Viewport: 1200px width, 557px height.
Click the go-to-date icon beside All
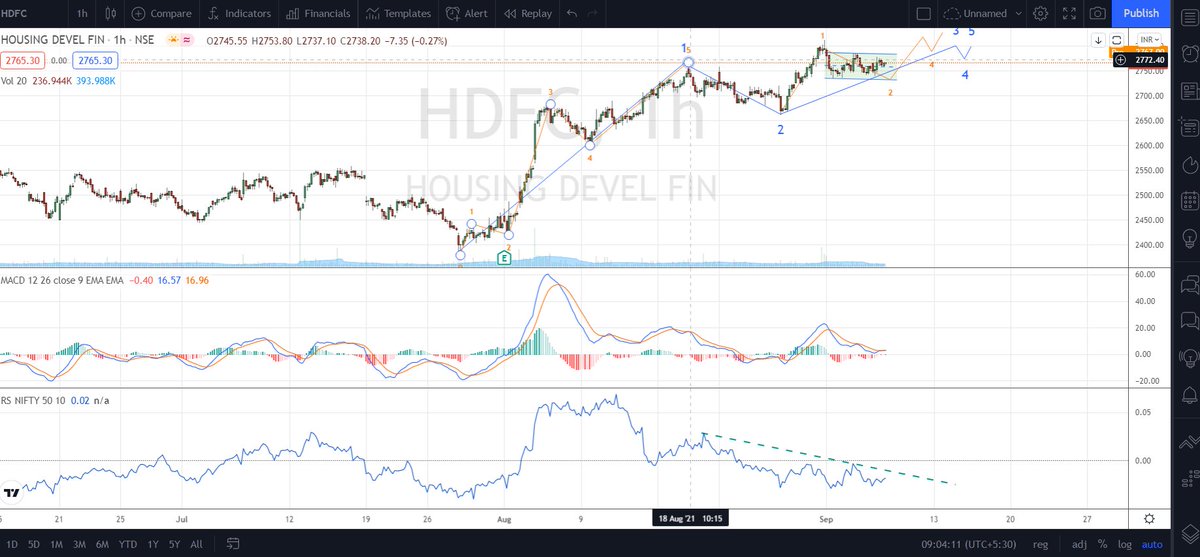[232, 544]
